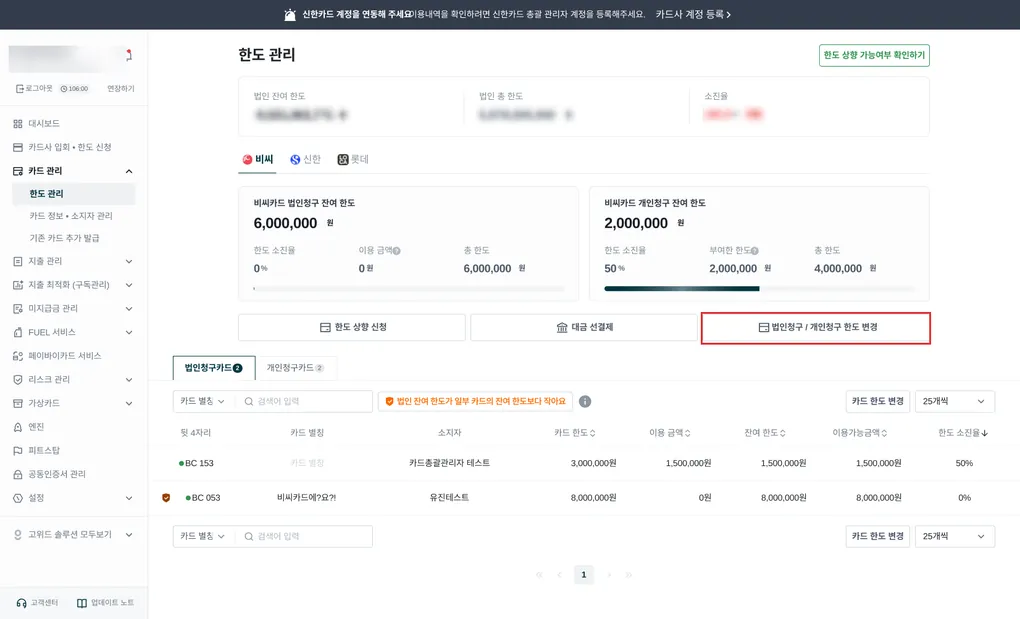Open the upper 25개씩 page size dropdown

pos(954,402)
